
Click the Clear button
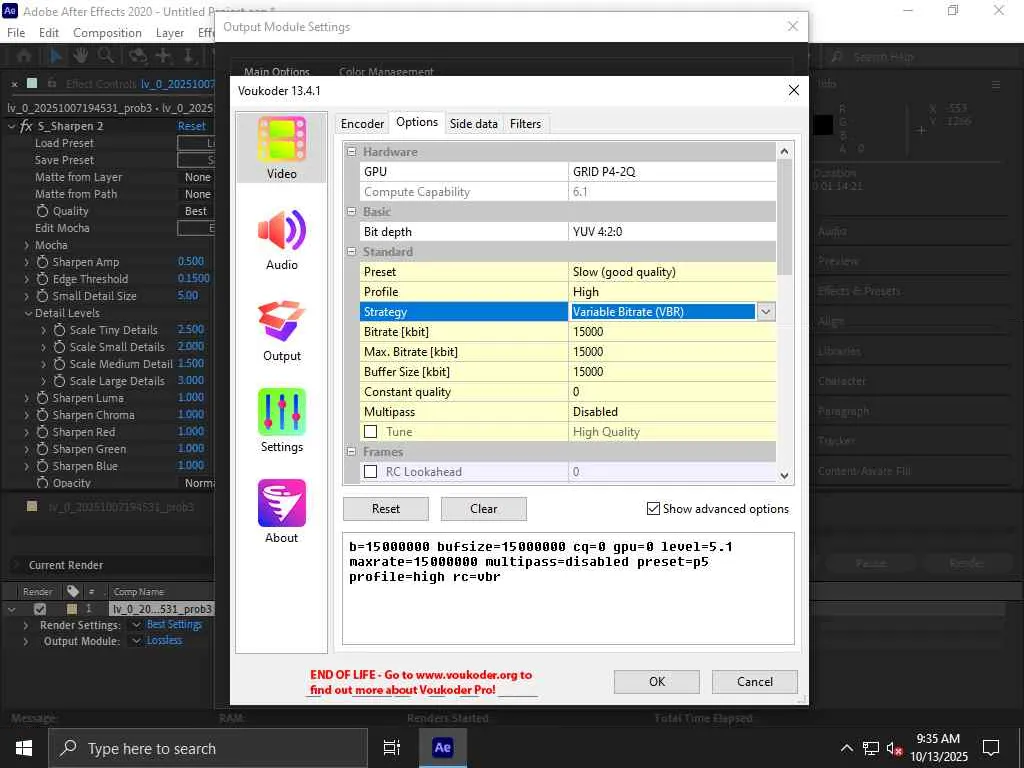[484, 509]
